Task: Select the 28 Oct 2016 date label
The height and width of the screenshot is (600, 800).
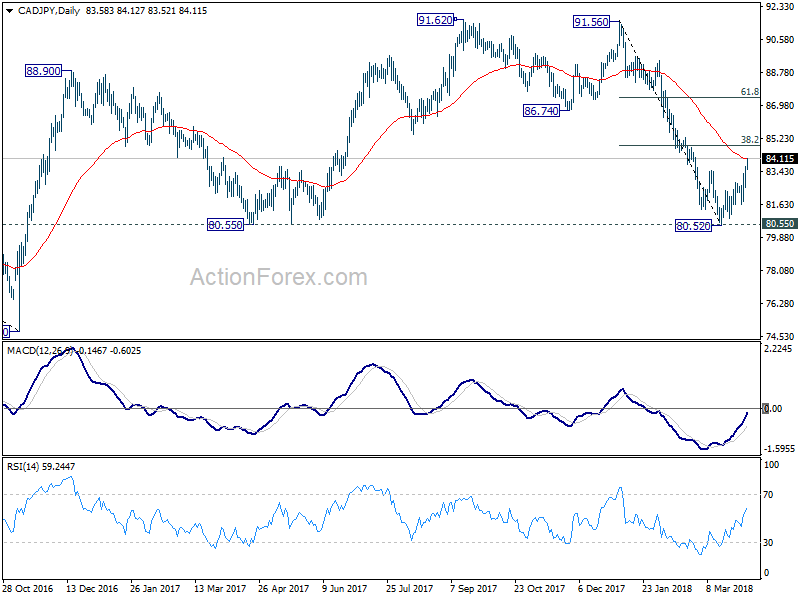Action: 28,588
